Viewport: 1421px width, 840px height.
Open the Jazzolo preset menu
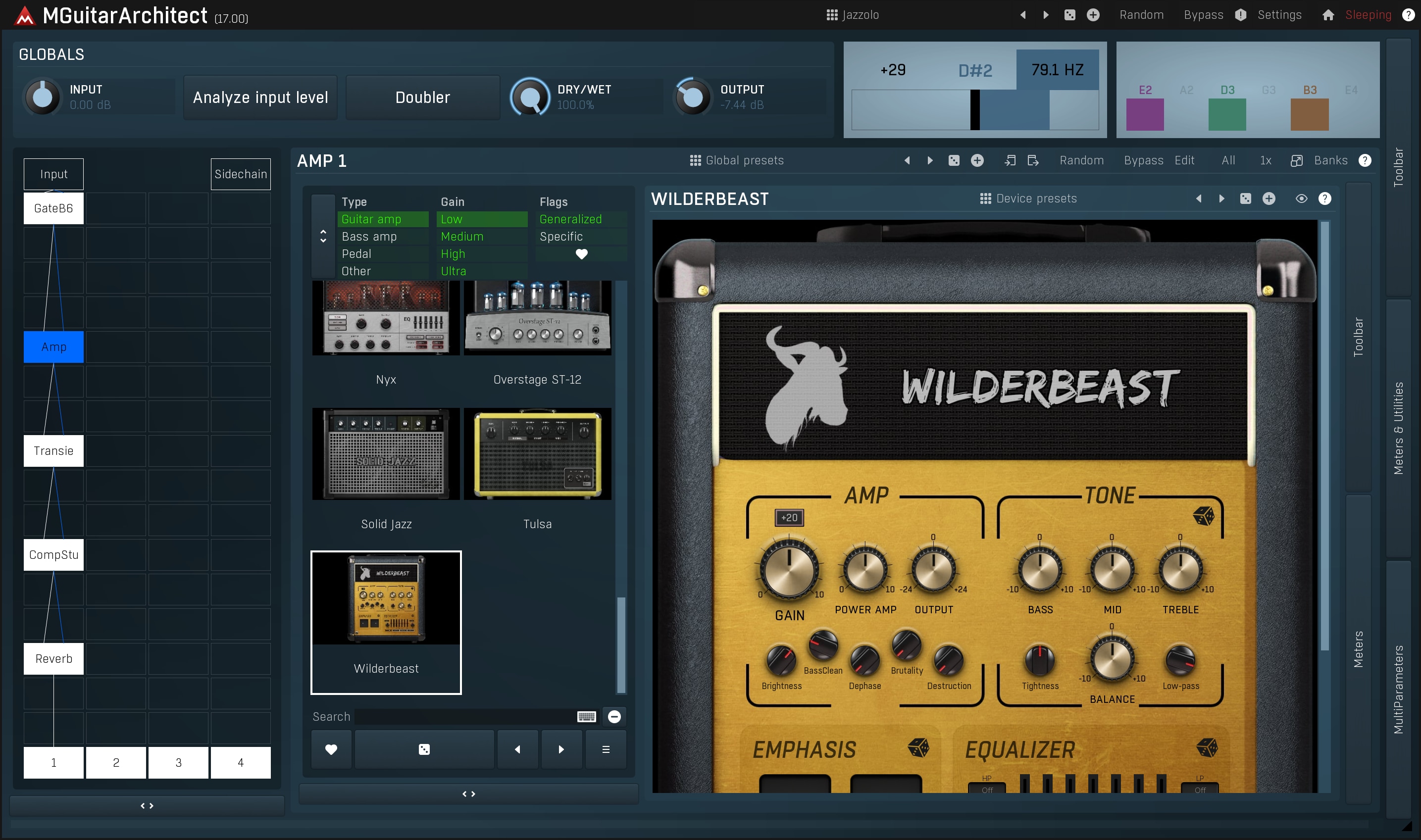[x=853, y=15]
